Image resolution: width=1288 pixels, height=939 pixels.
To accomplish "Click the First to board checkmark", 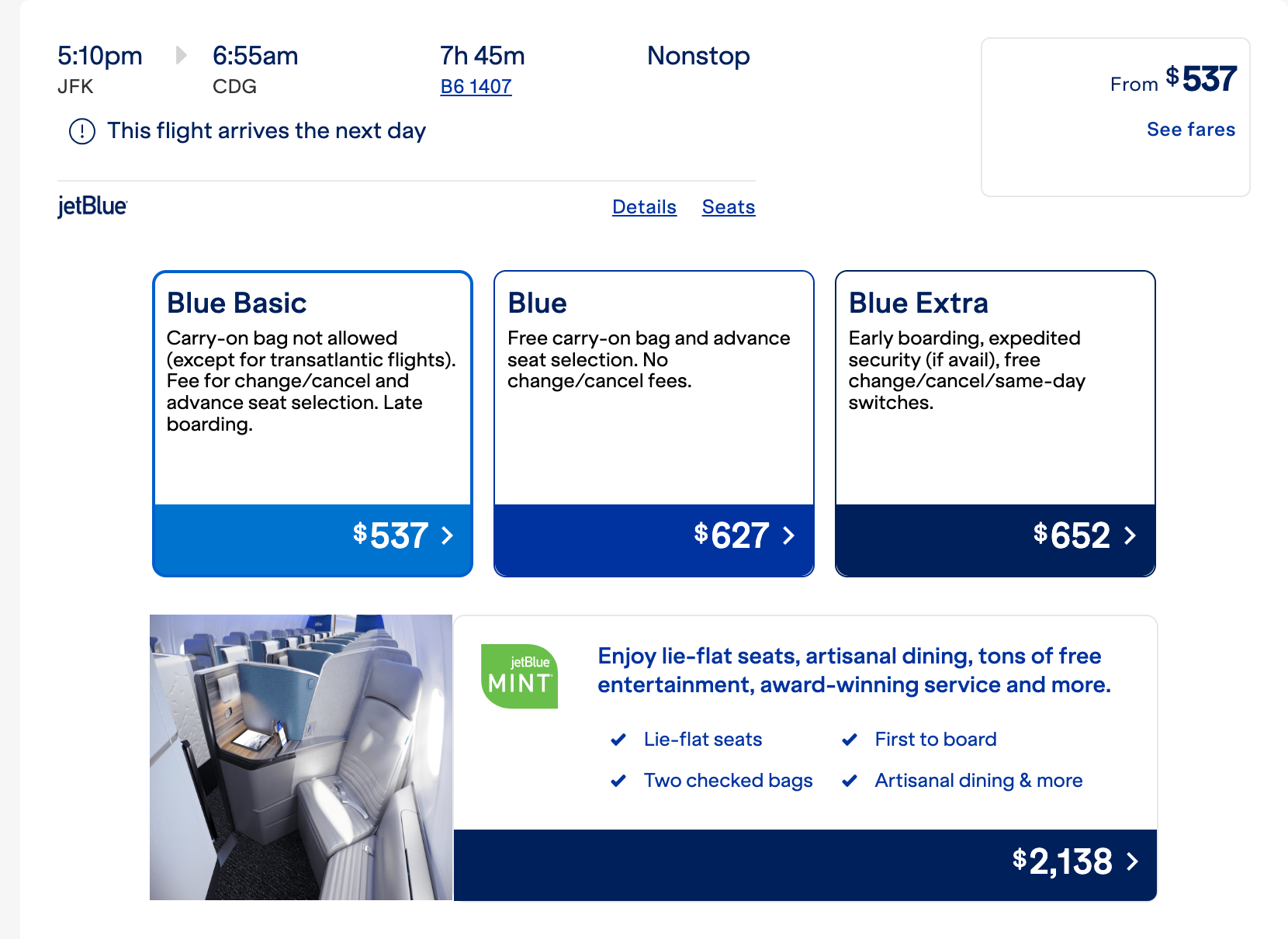I will click(850, 740).
